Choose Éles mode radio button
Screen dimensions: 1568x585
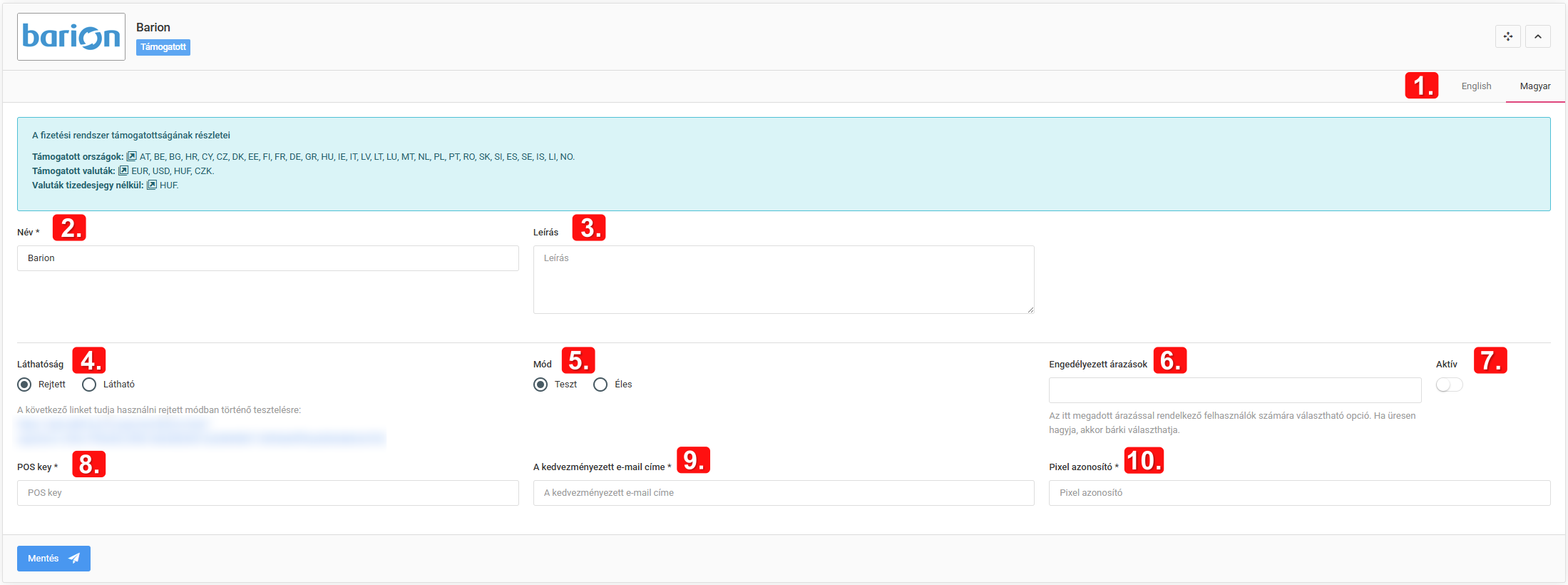click(600, 385)
